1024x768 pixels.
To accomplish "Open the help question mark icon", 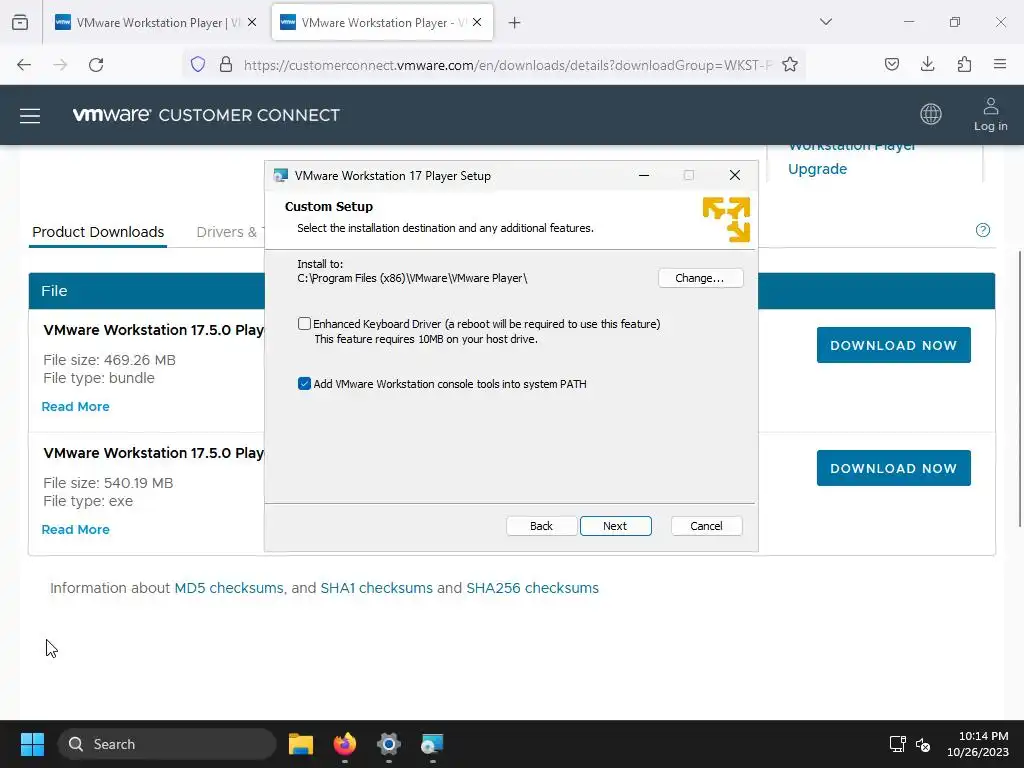I will pos(982,230).
